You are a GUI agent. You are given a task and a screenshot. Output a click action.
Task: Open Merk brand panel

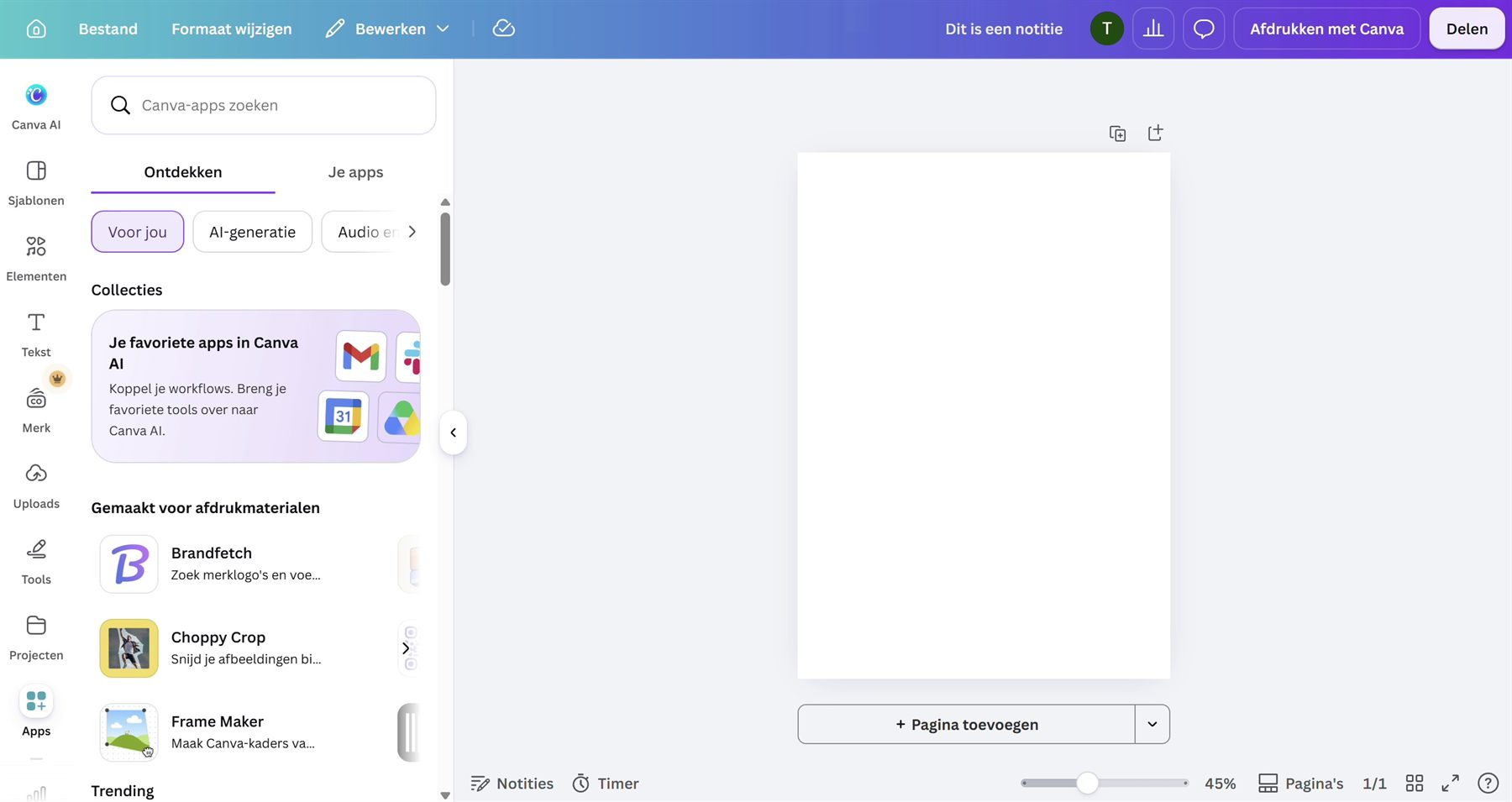pos(36,410)
